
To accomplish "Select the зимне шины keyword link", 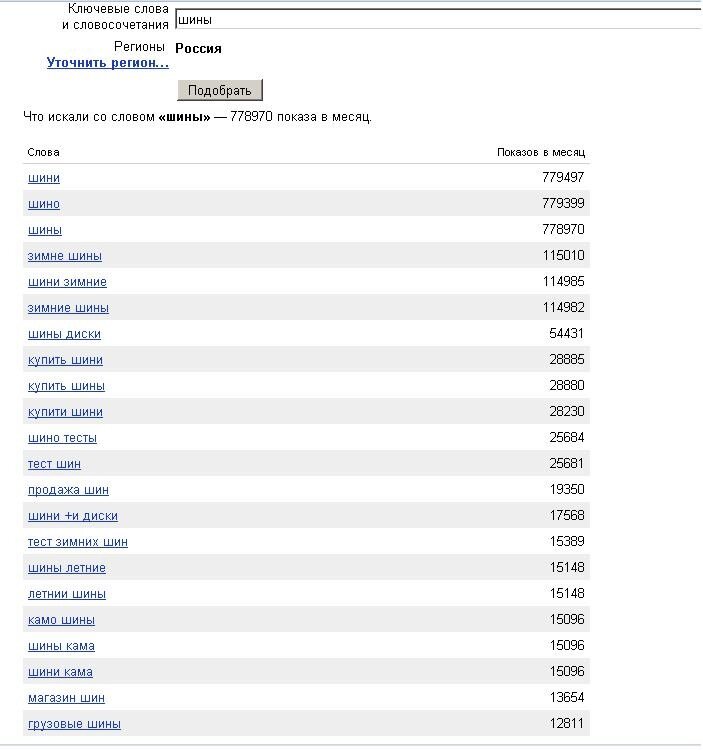I will point(65,256).
